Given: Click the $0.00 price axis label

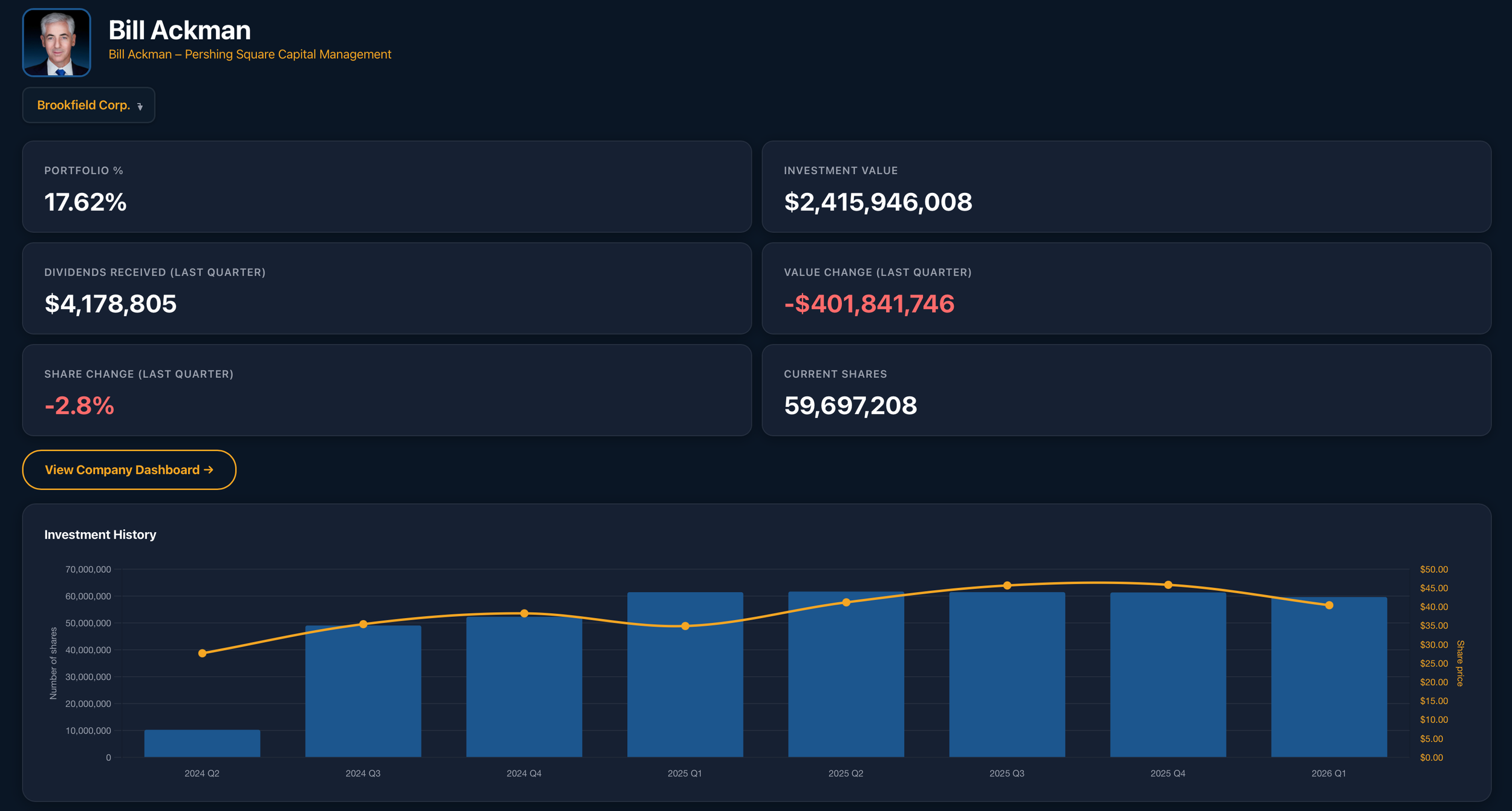Looking at the screenshot, I should (x=1432, y=758).
